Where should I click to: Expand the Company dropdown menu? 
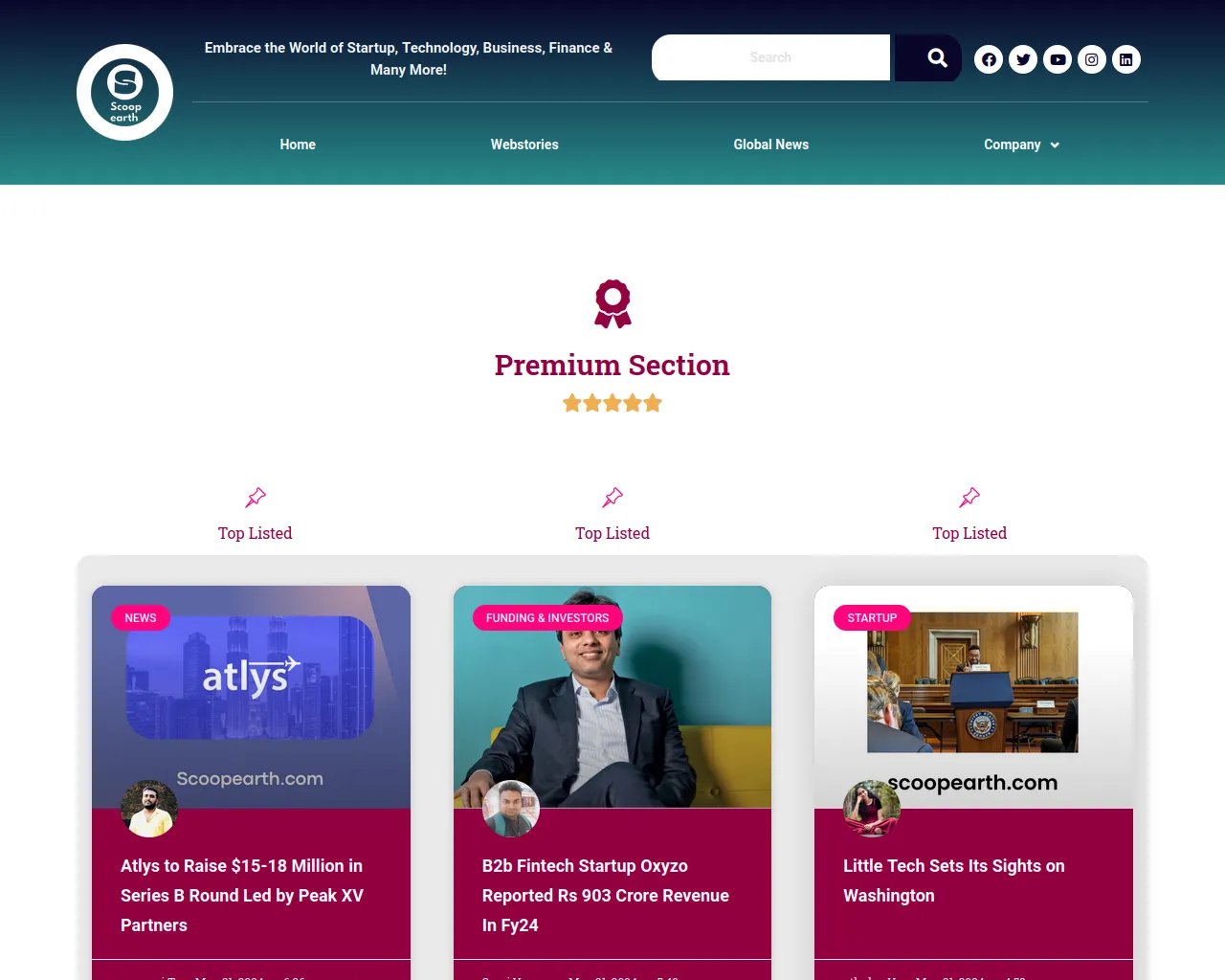(x=1021, y=145)
